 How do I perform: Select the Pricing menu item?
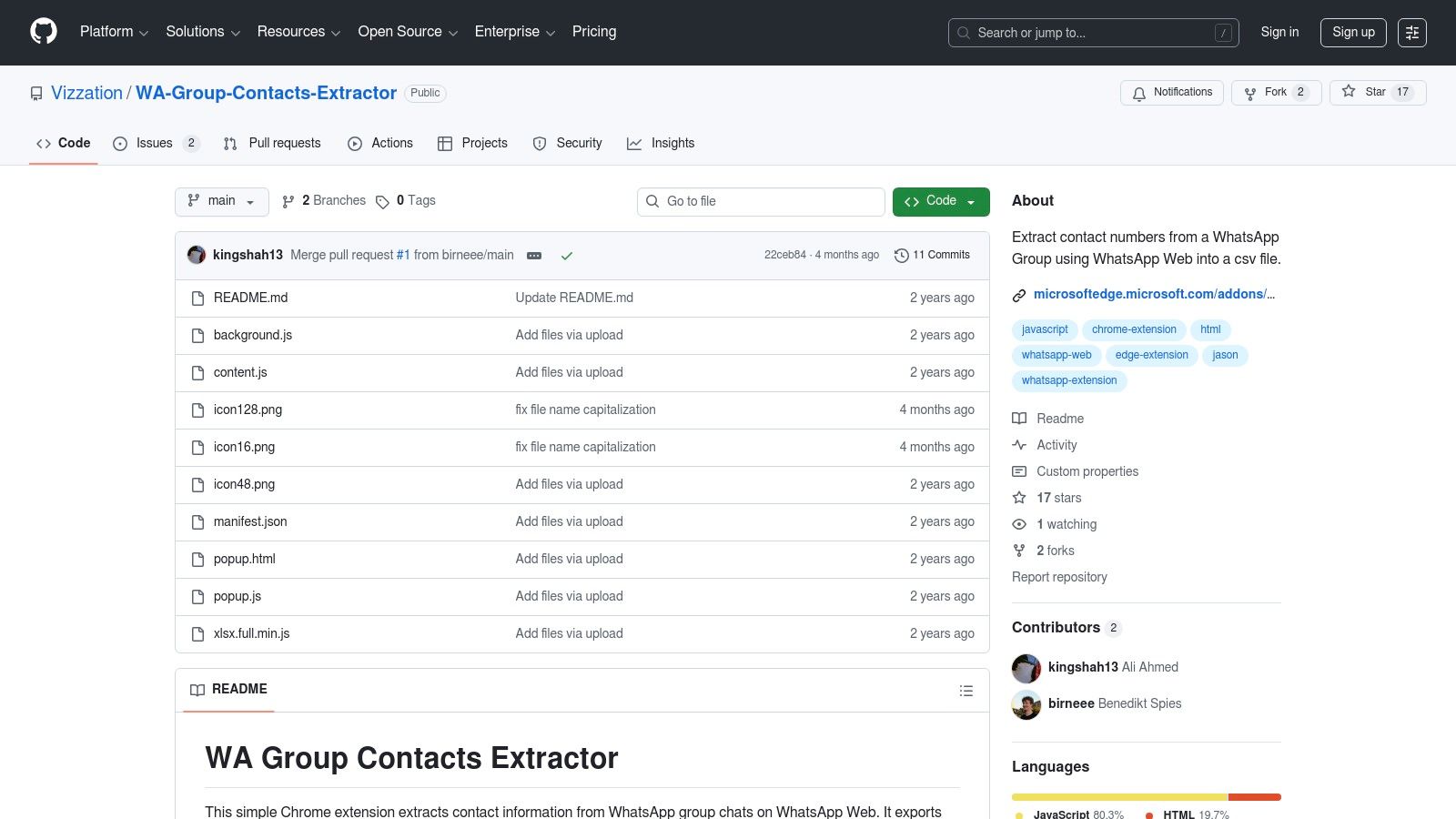tap(593, 31)
